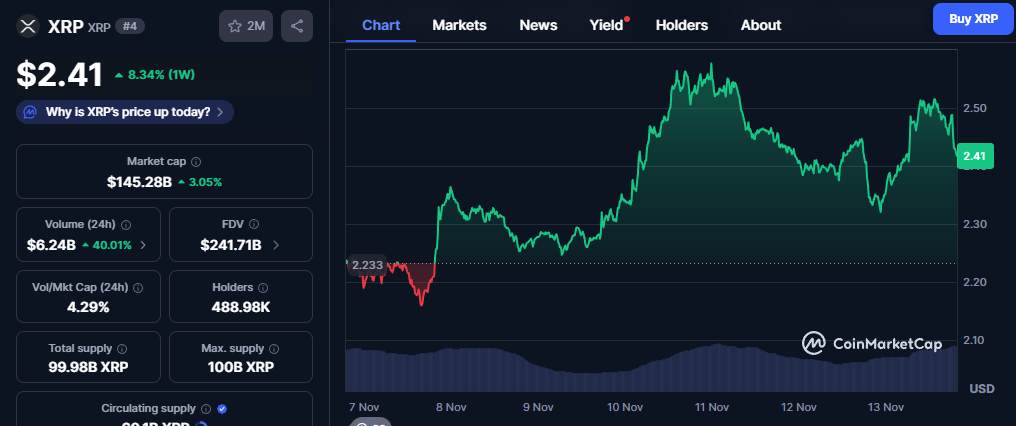Switch to the News tab
The image size is (1016, 426).
(x=538, y=25)
